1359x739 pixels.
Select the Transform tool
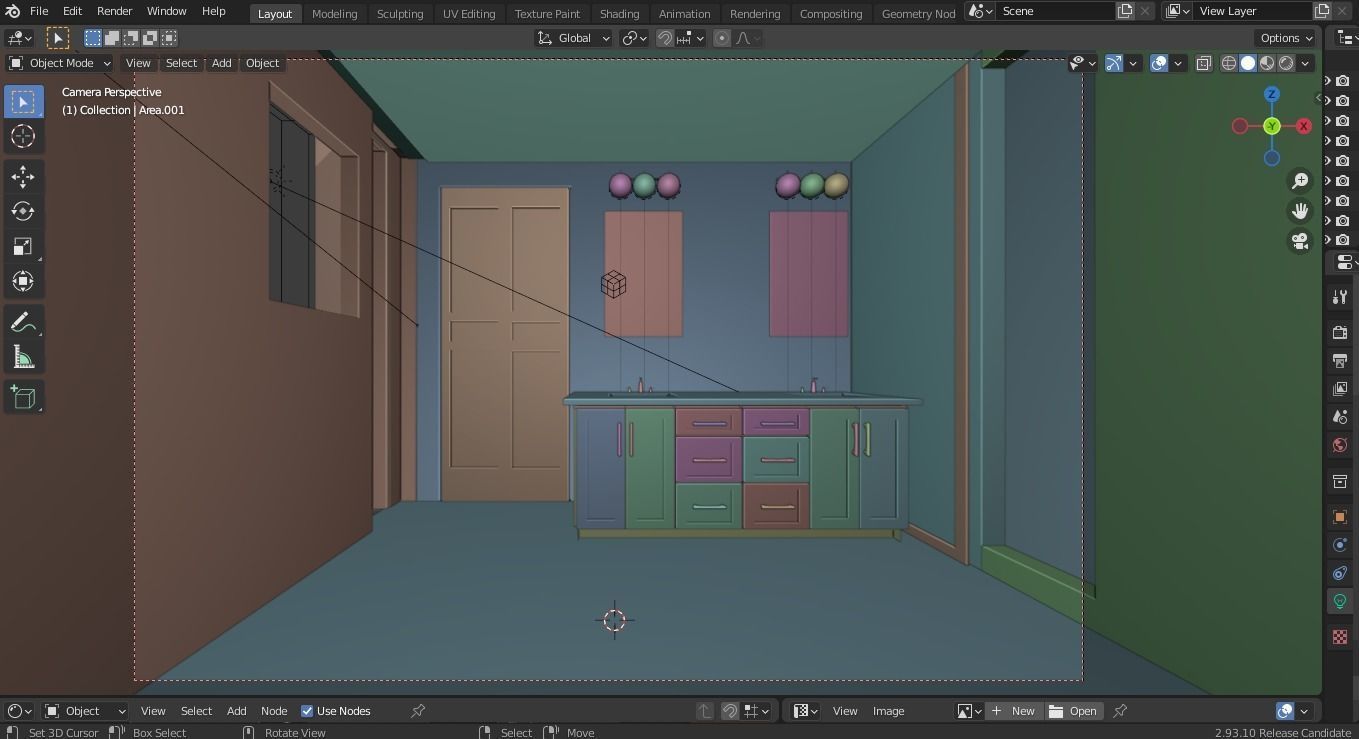(x=23, y=282)
